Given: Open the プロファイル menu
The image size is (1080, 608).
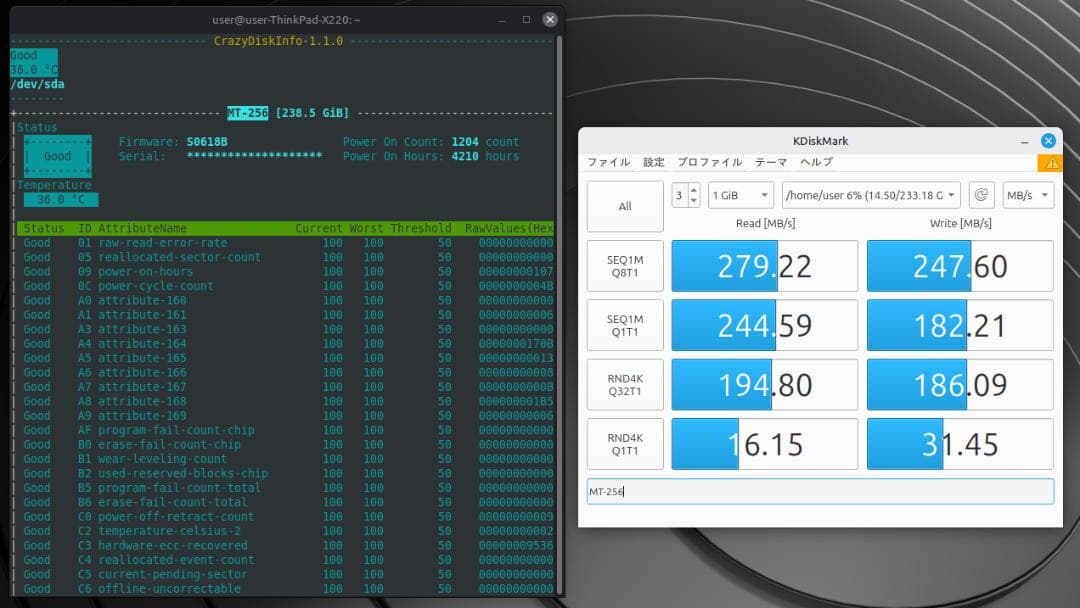Looking at the screenshot, I should tap(709, 162).
